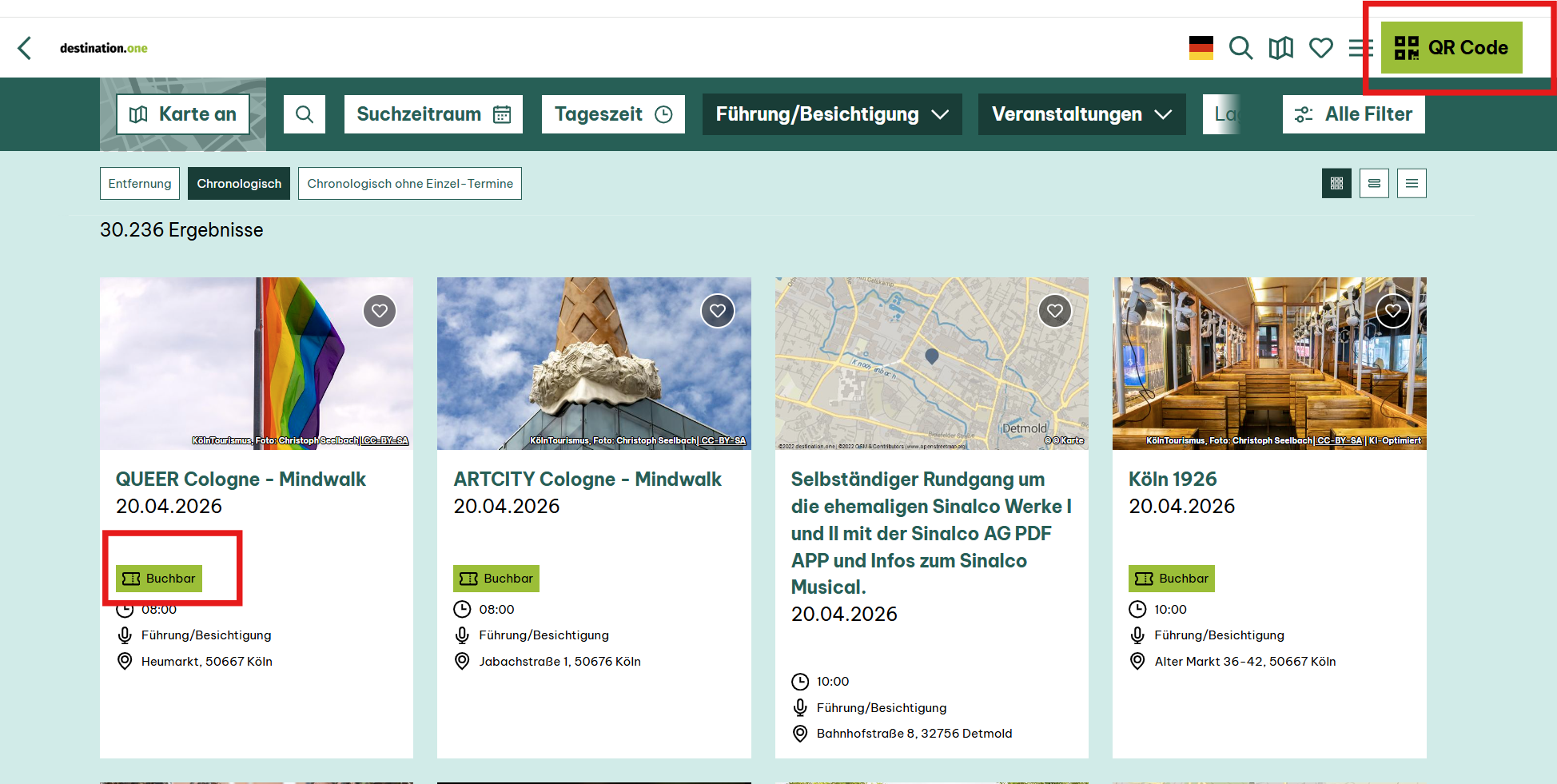Open the Köln 1926 event title
Viewport: 1557px width, 784px height.
tap(1173, 480)
